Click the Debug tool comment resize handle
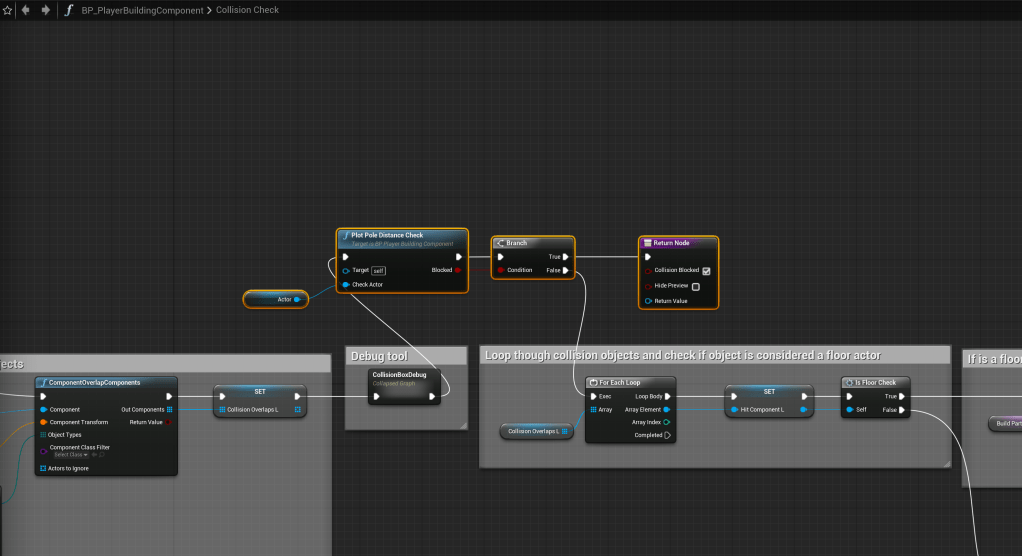 (x=463, y=426)
